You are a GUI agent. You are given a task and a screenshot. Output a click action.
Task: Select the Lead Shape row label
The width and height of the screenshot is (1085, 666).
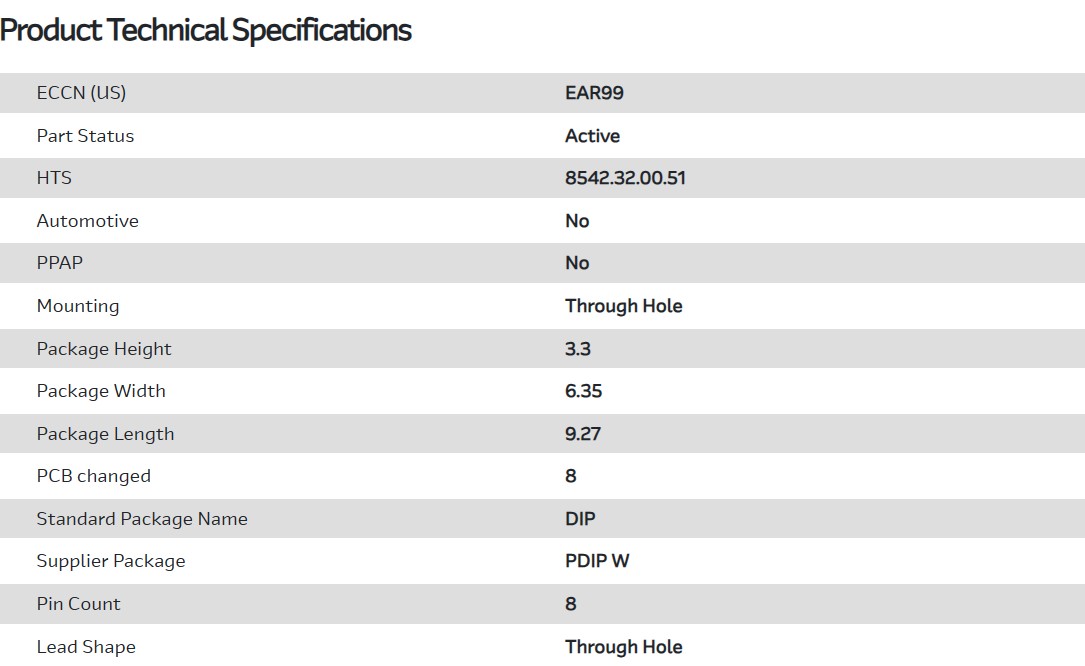[86, 647]
